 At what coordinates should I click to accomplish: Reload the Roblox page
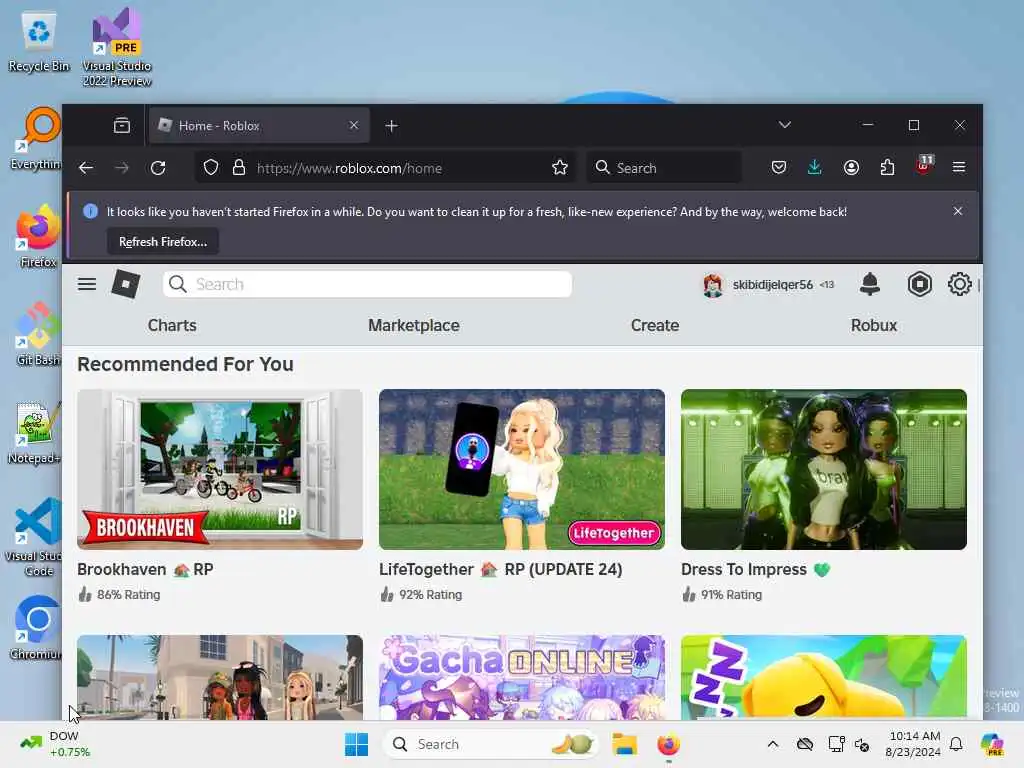[x=158, y=168]
